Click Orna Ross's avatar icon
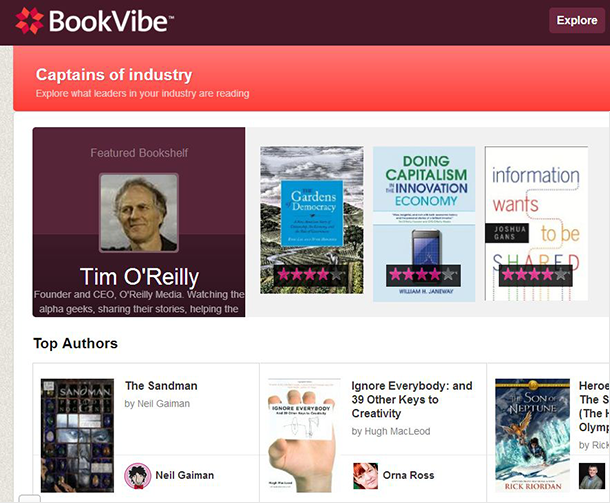Viewport: 610px width, 503px height. [x=365, y=475]
